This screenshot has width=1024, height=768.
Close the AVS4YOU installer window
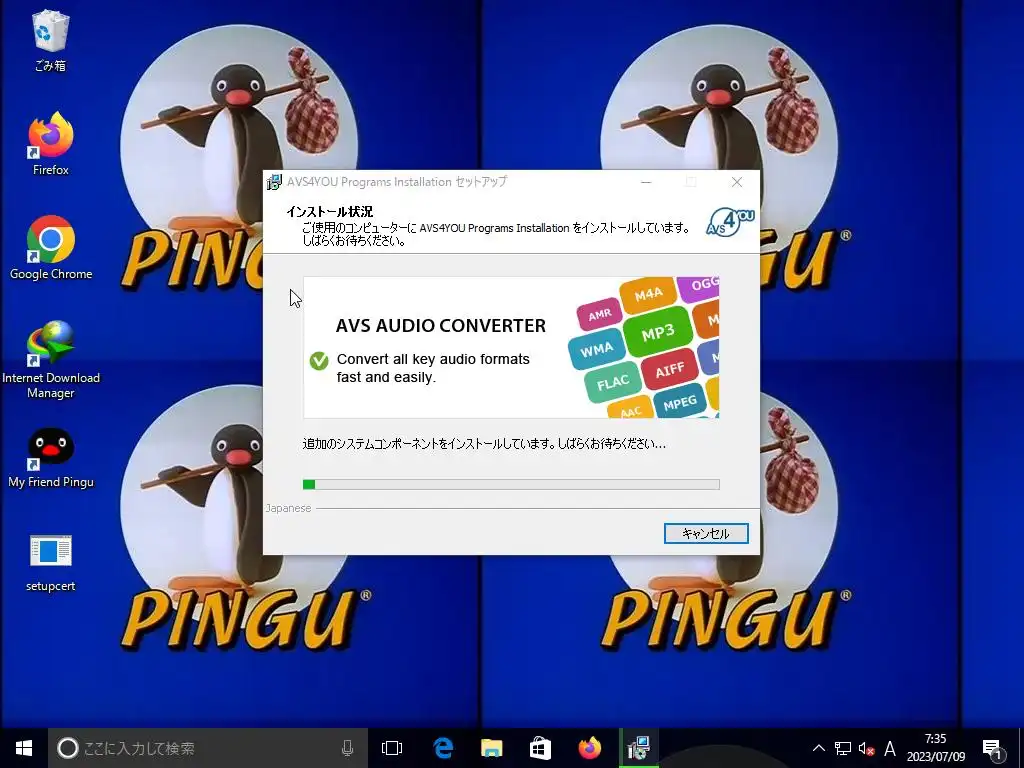[737, 182]
